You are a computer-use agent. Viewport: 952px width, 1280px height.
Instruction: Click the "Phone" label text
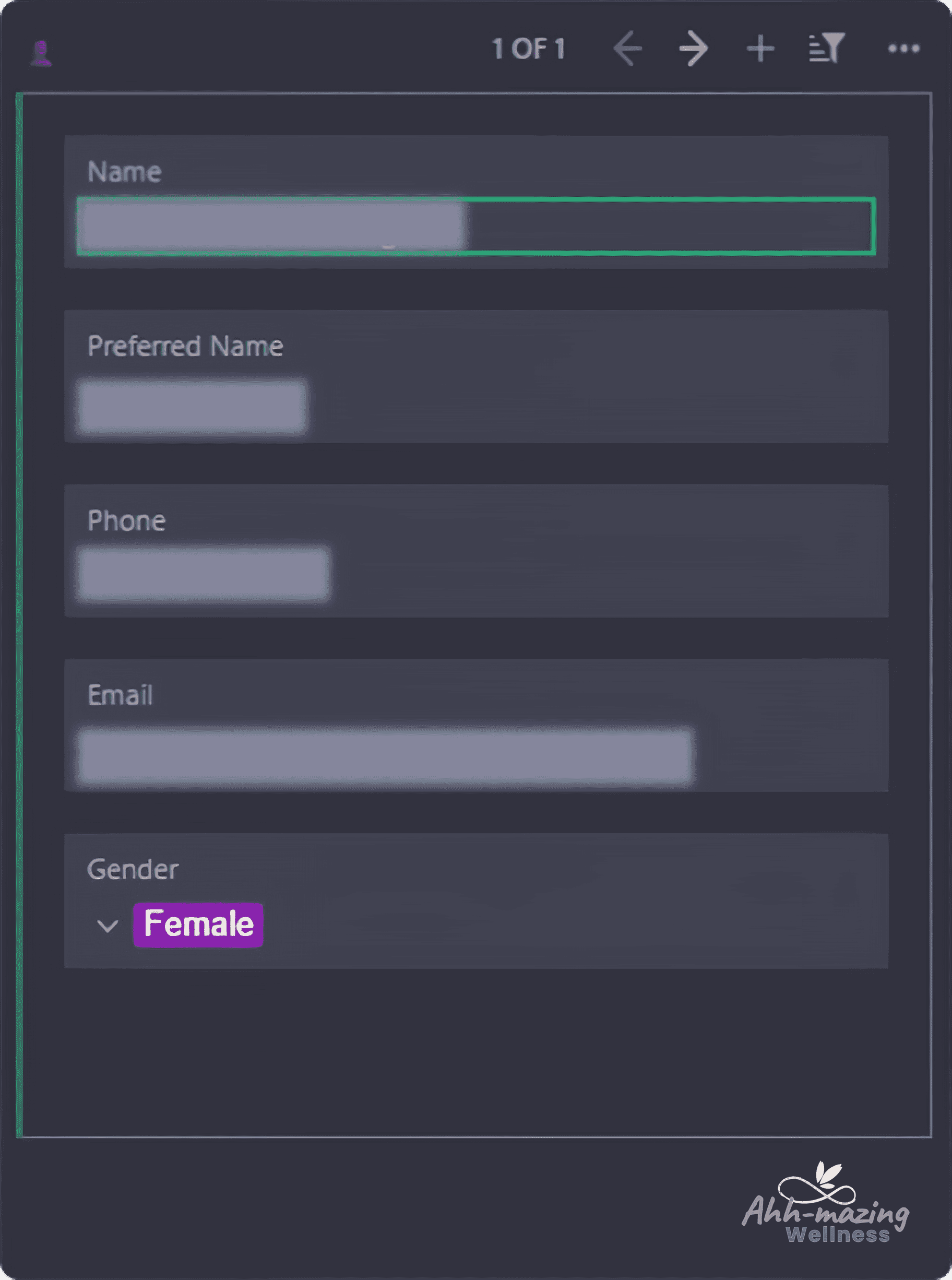[126, 520]
